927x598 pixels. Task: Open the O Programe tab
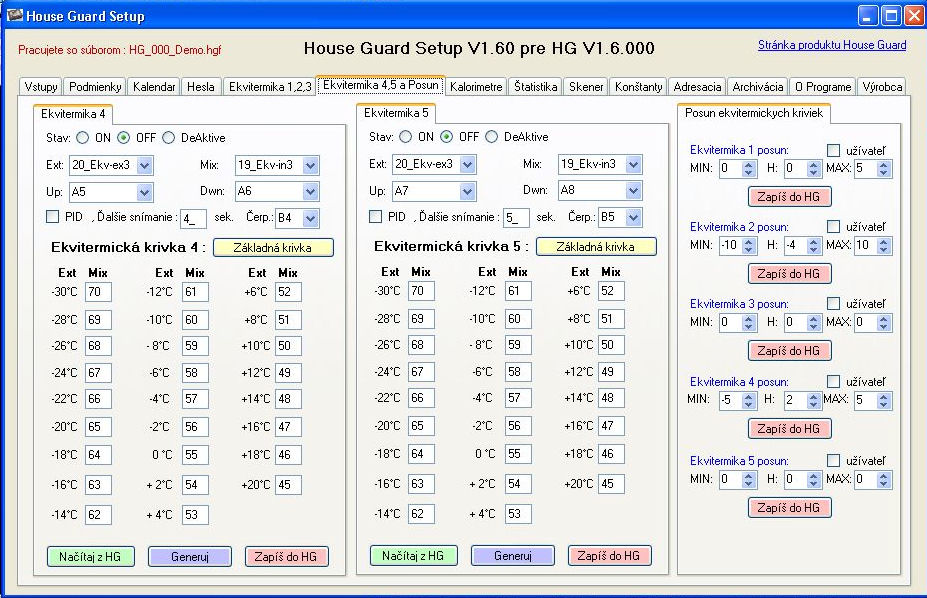(823, 87)
